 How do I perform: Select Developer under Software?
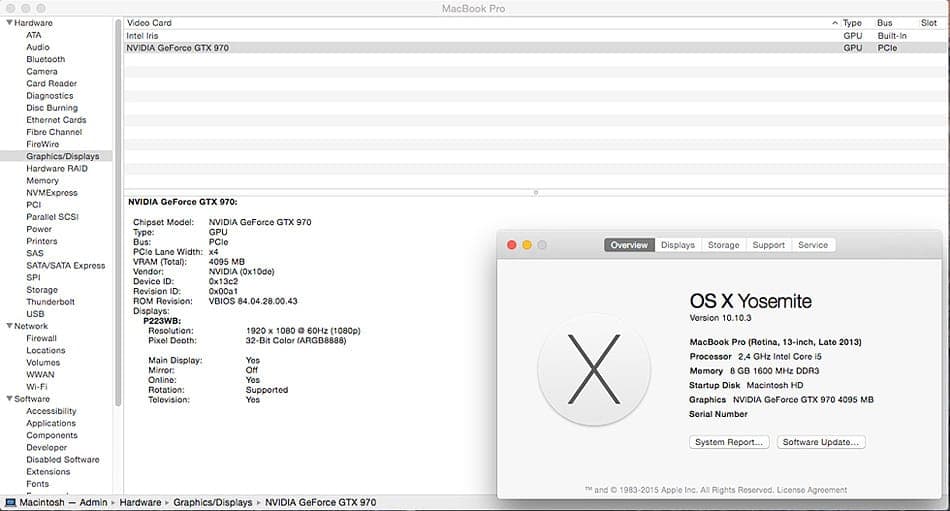click(47, 447)
